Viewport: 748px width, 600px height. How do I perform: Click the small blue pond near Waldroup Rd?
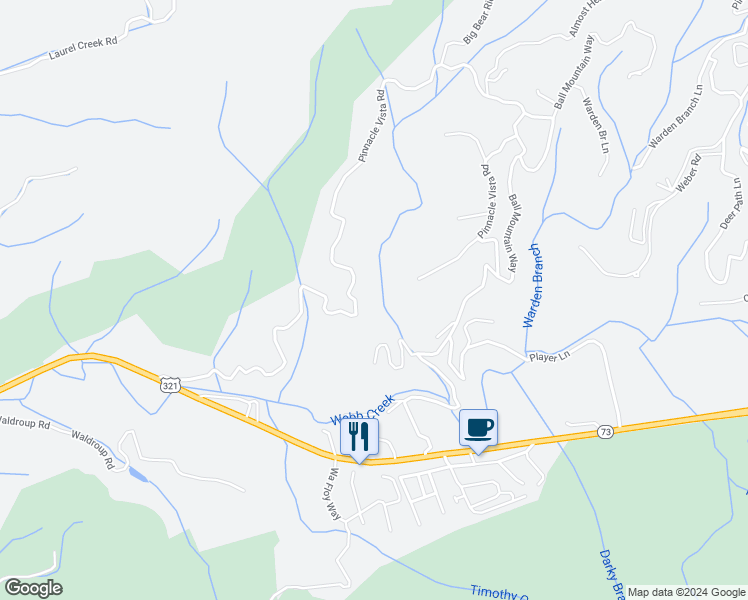click(138, 475)
